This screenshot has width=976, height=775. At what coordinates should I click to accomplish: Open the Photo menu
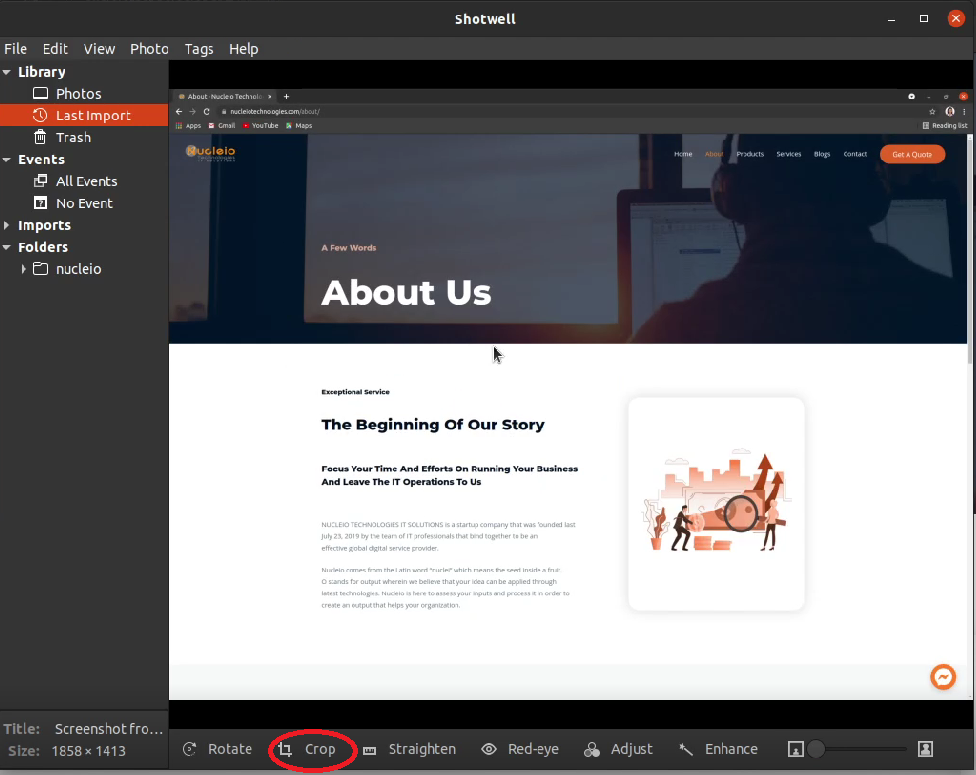pyautogui.click(x=149, y=49)
